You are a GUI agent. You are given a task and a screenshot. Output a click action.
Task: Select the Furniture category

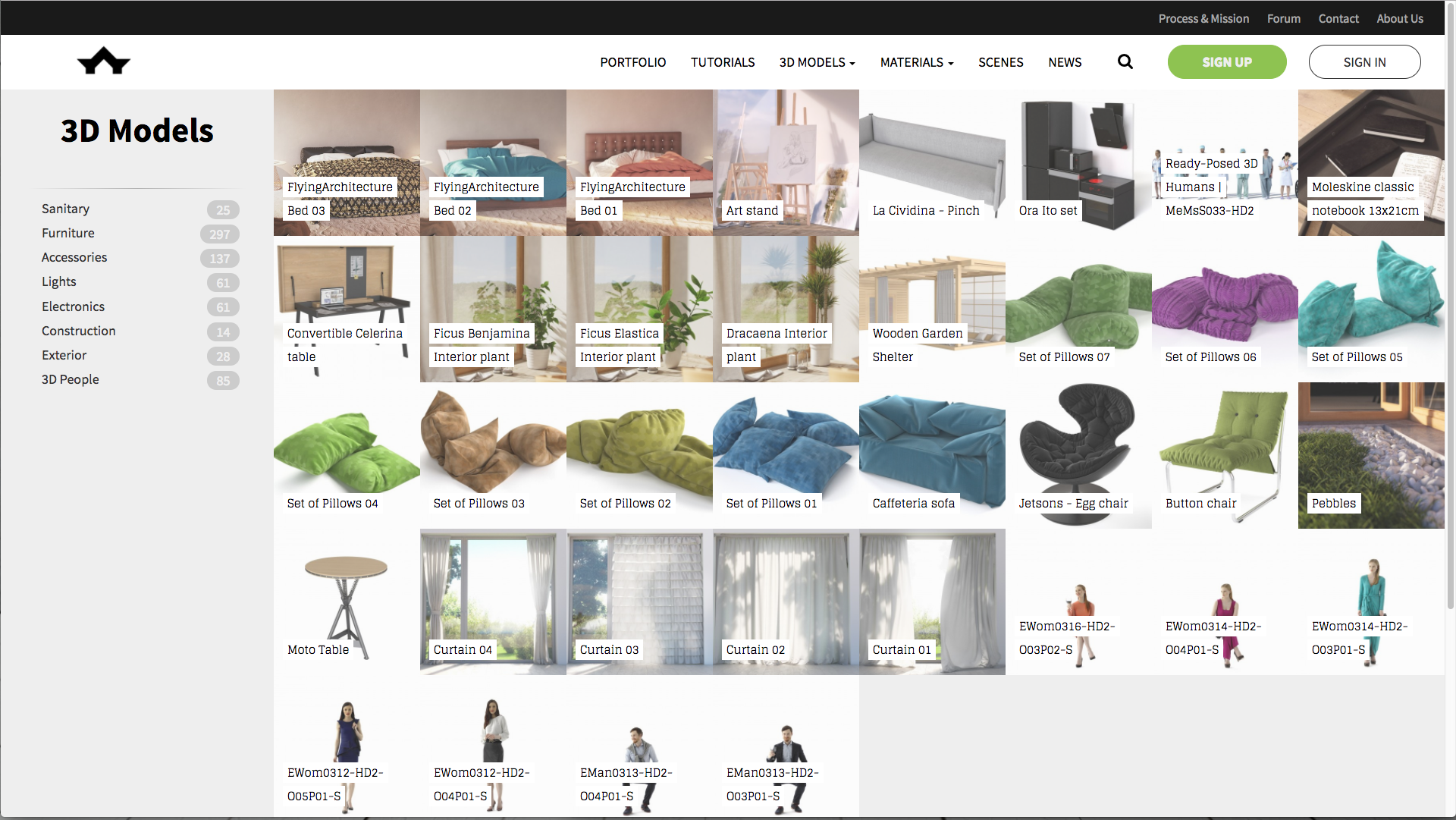click(x=68, y=233)
